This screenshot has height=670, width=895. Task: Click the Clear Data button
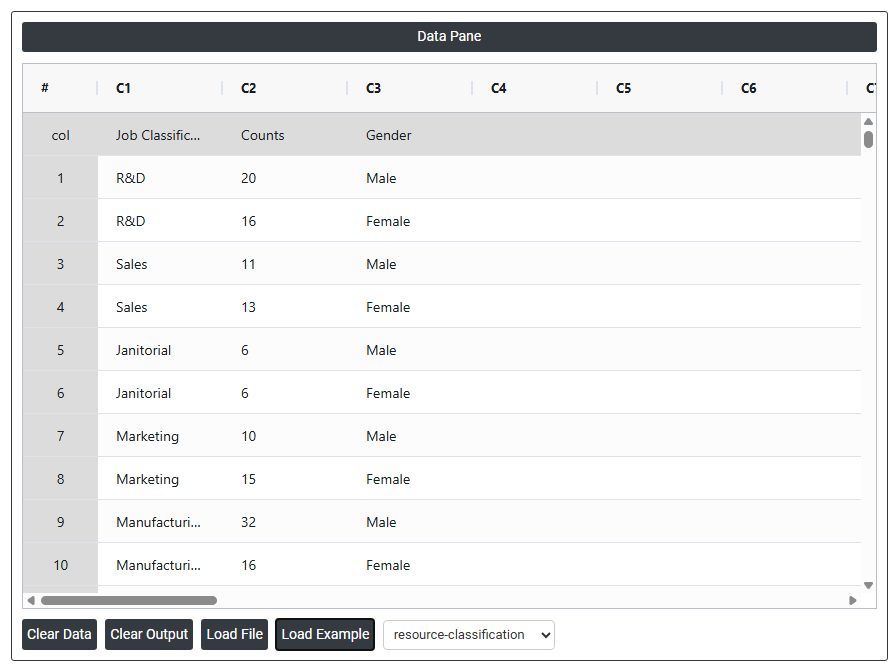point(59,634)
